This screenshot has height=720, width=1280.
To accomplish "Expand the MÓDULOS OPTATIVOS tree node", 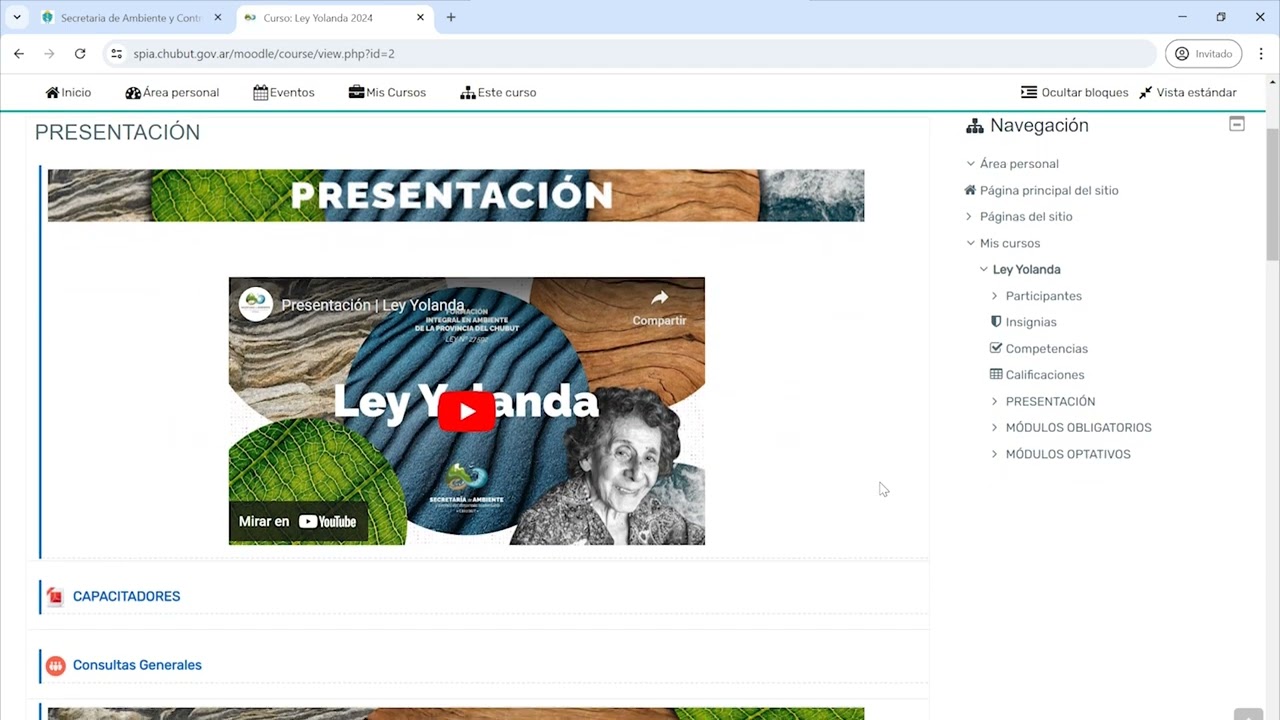I will [995, 454].
